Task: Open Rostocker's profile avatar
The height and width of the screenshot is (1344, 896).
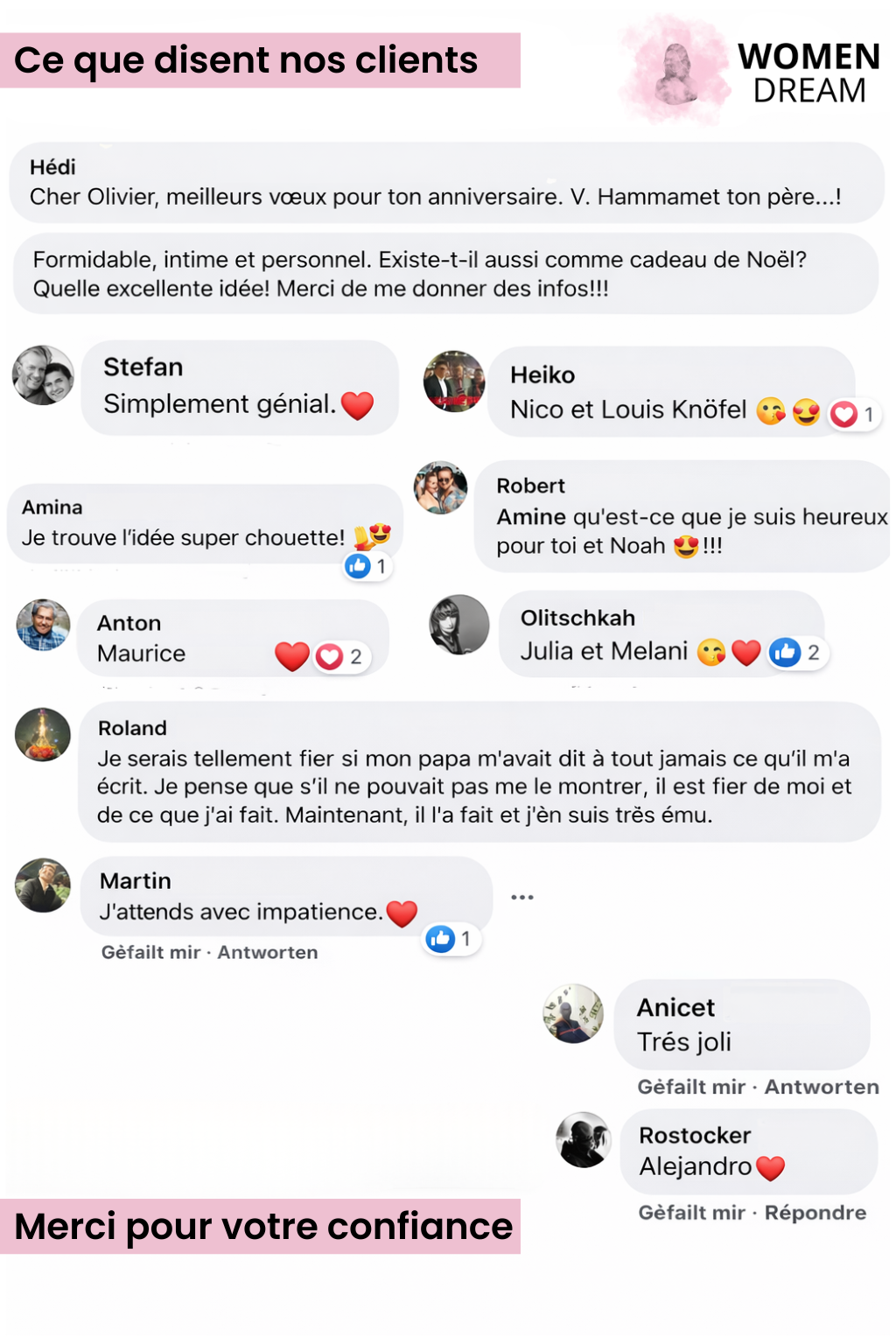Action: [x=584, y=1140]
